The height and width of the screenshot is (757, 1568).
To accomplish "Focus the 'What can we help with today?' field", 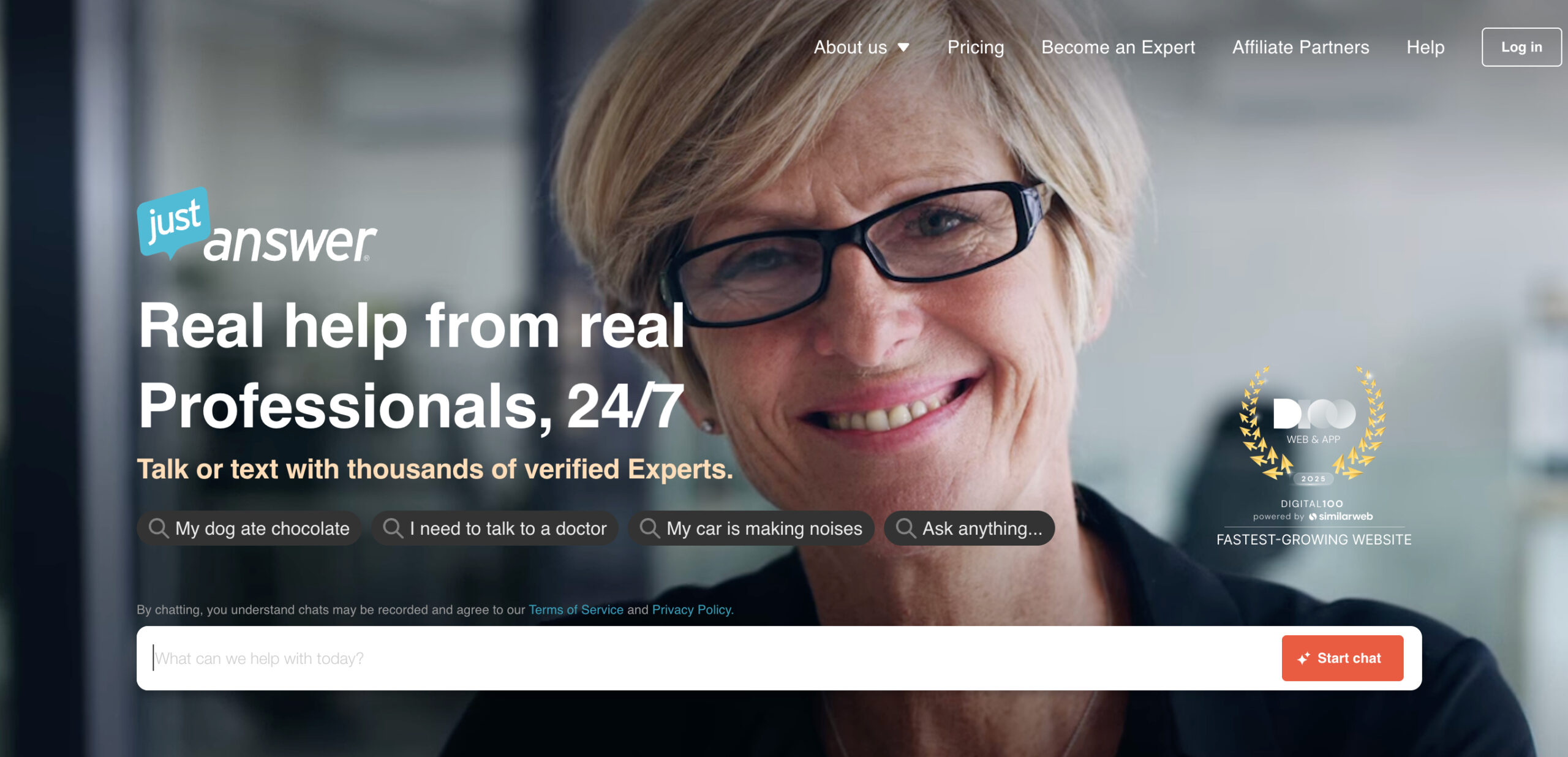I will point(710,658).
